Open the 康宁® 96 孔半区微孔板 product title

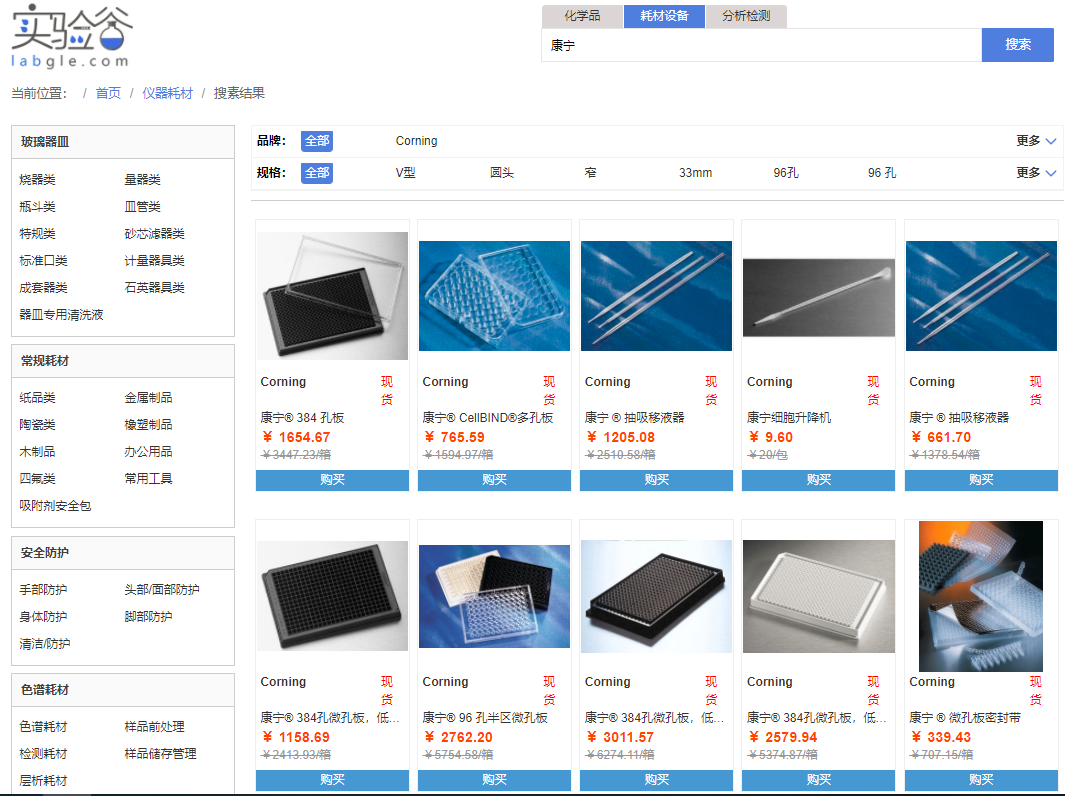click(485, 717)
